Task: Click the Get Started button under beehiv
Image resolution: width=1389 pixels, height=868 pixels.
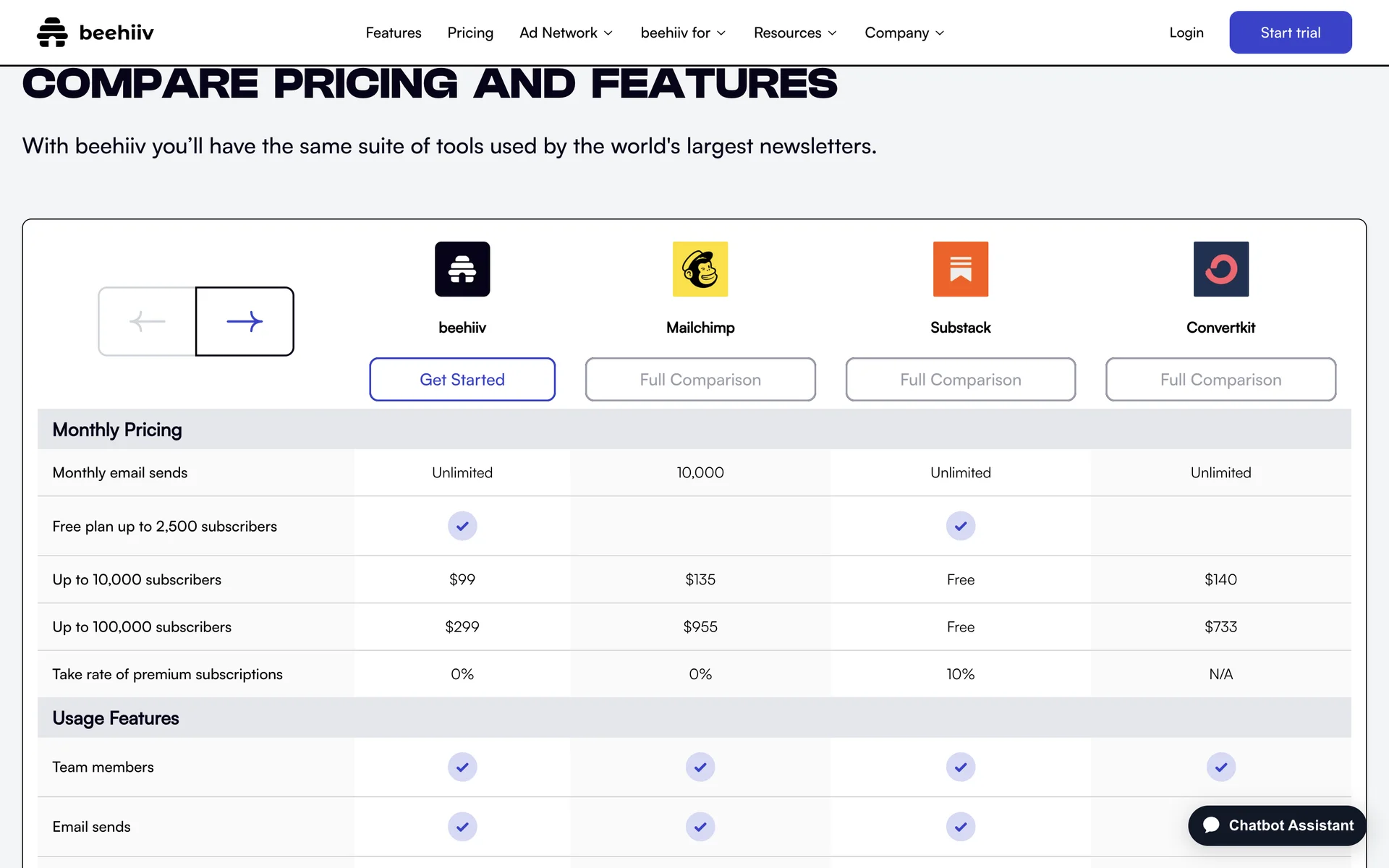Action: (462, 380)
